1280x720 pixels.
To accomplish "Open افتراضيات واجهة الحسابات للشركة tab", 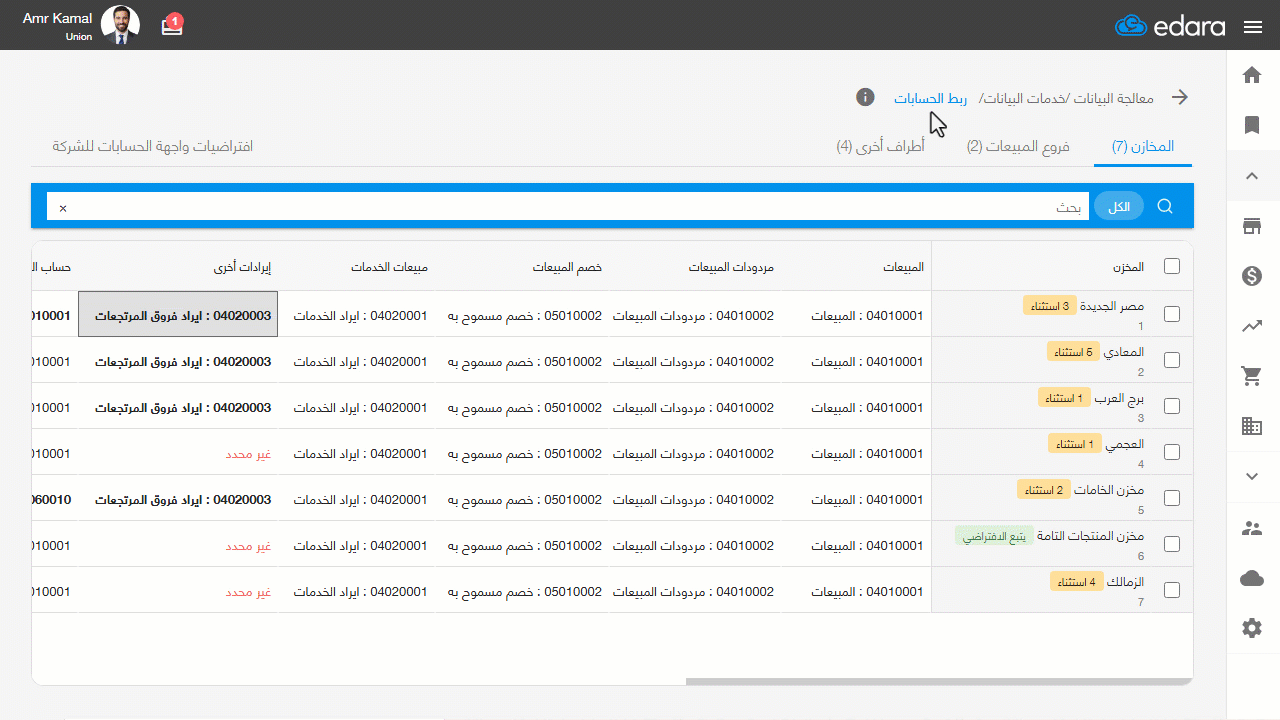I will click(153, 146).
